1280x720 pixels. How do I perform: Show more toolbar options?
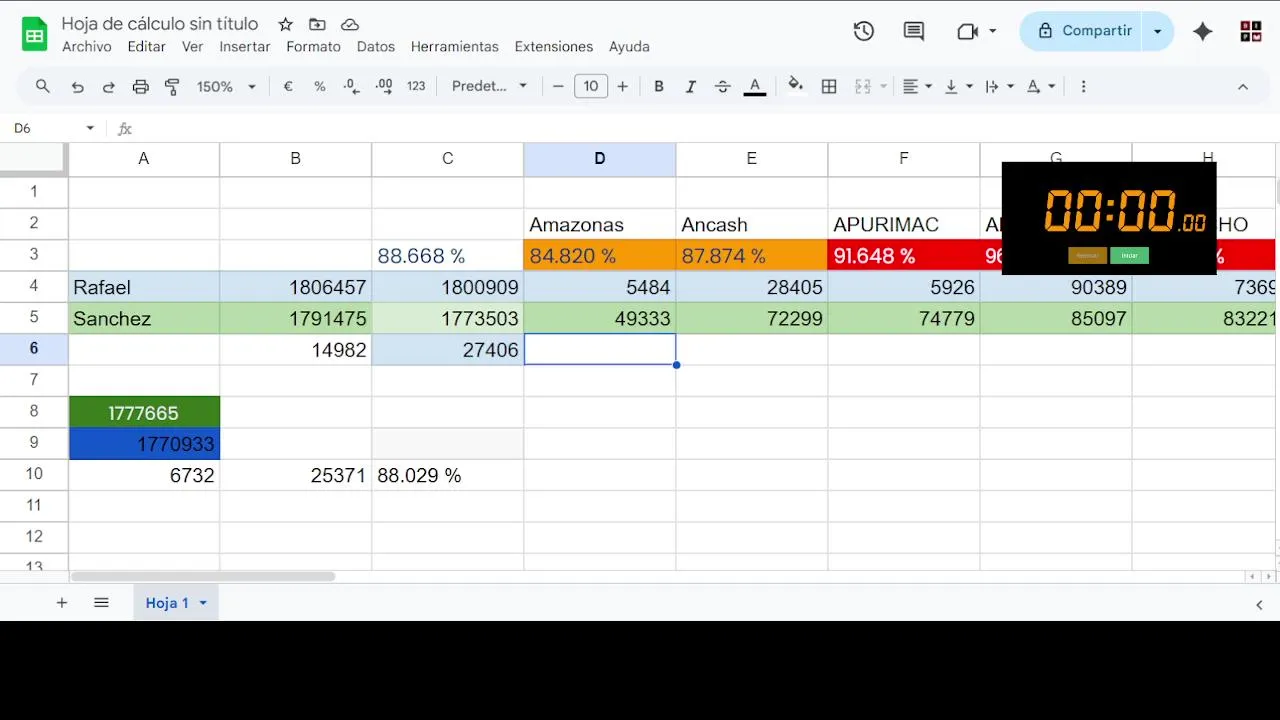point(1083,86)
